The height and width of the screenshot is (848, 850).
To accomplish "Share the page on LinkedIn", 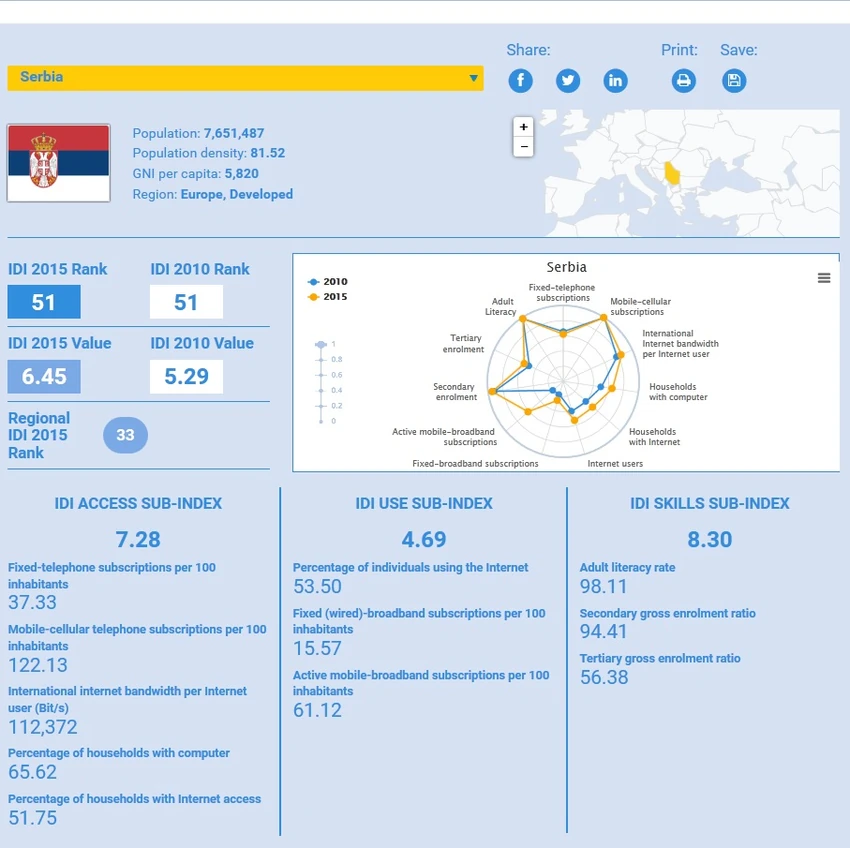I will click(615, 81).
